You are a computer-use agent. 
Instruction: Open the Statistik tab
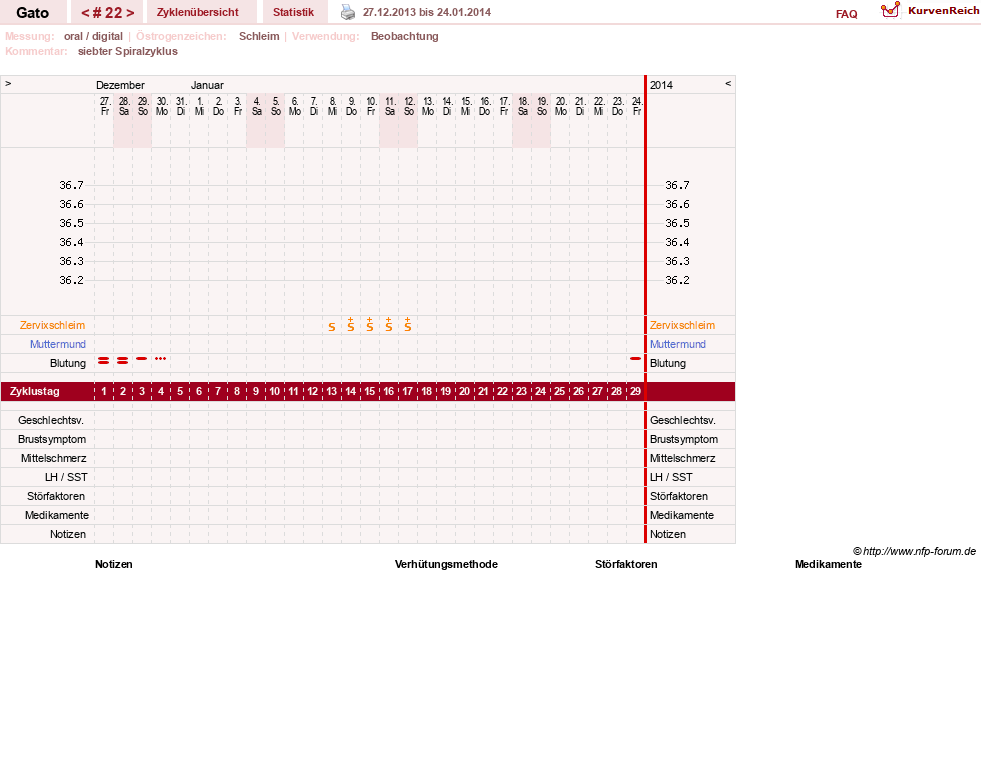click(x=293, y=12)
